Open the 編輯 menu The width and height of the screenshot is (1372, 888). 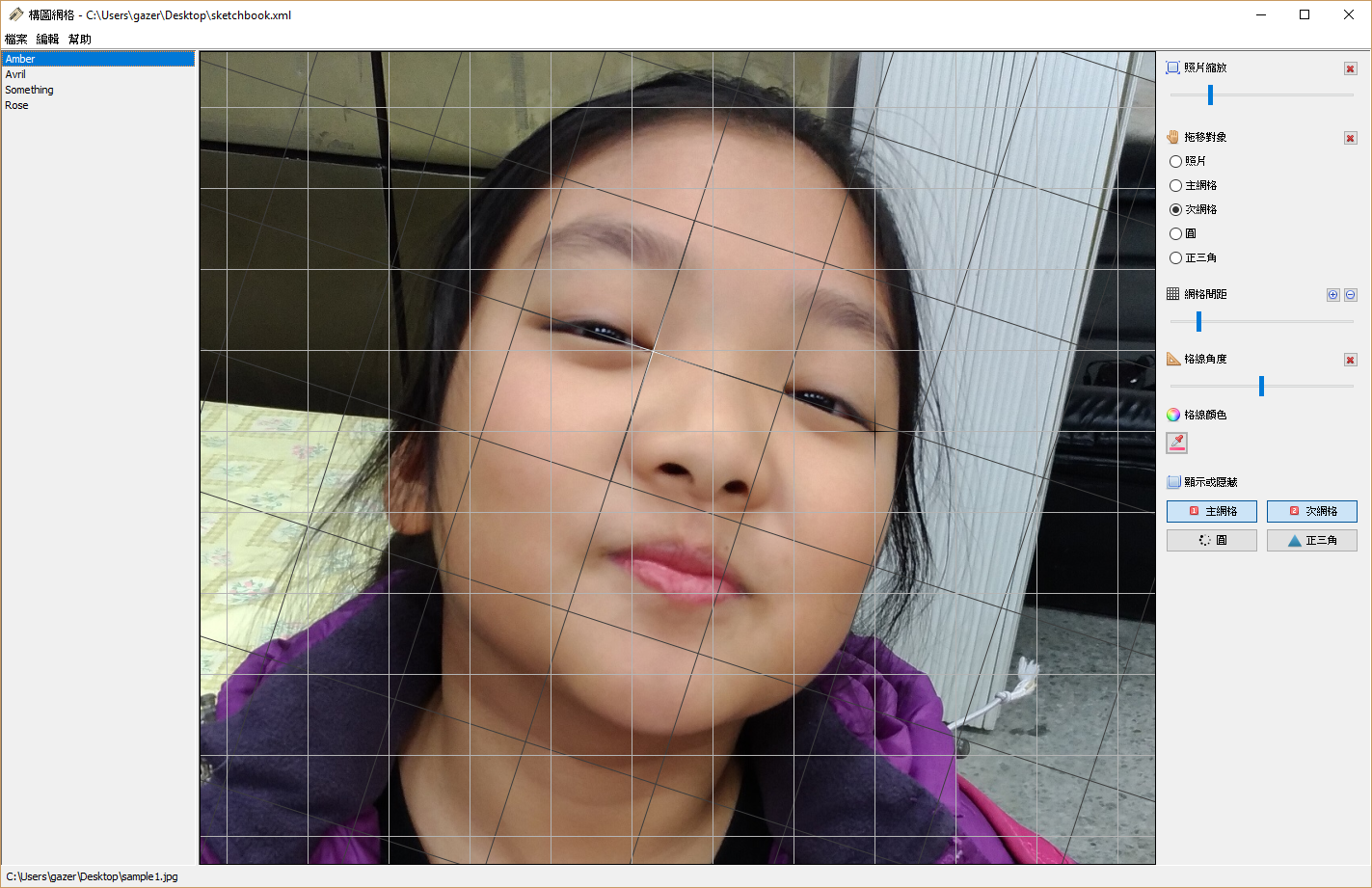pyautogui.click(x=47, y=40)
